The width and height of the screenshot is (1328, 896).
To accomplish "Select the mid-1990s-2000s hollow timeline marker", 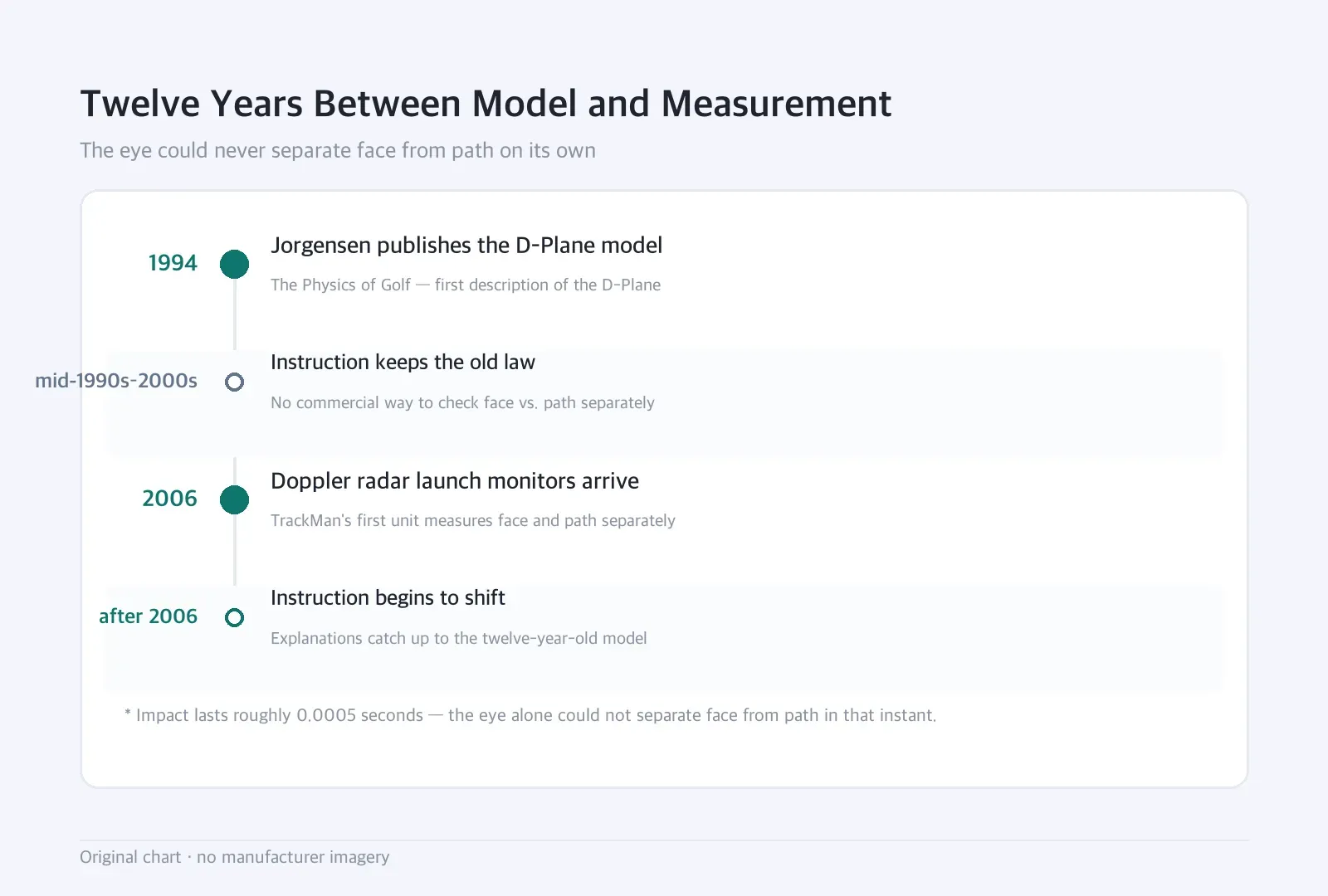I will point(234,382).
